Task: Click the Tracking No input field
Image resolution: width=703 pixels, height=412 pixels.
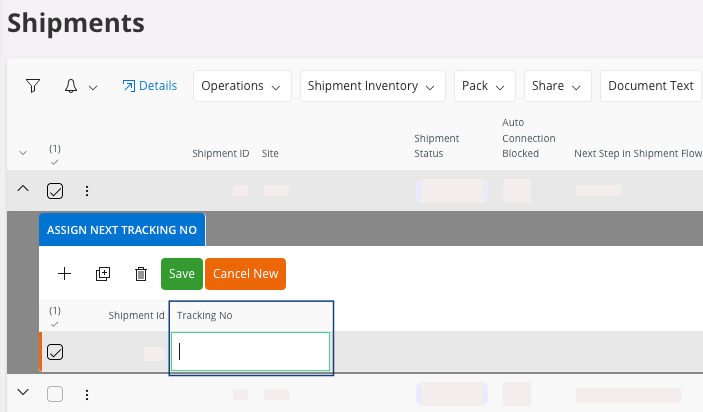Action: click(x=250, y=351)
